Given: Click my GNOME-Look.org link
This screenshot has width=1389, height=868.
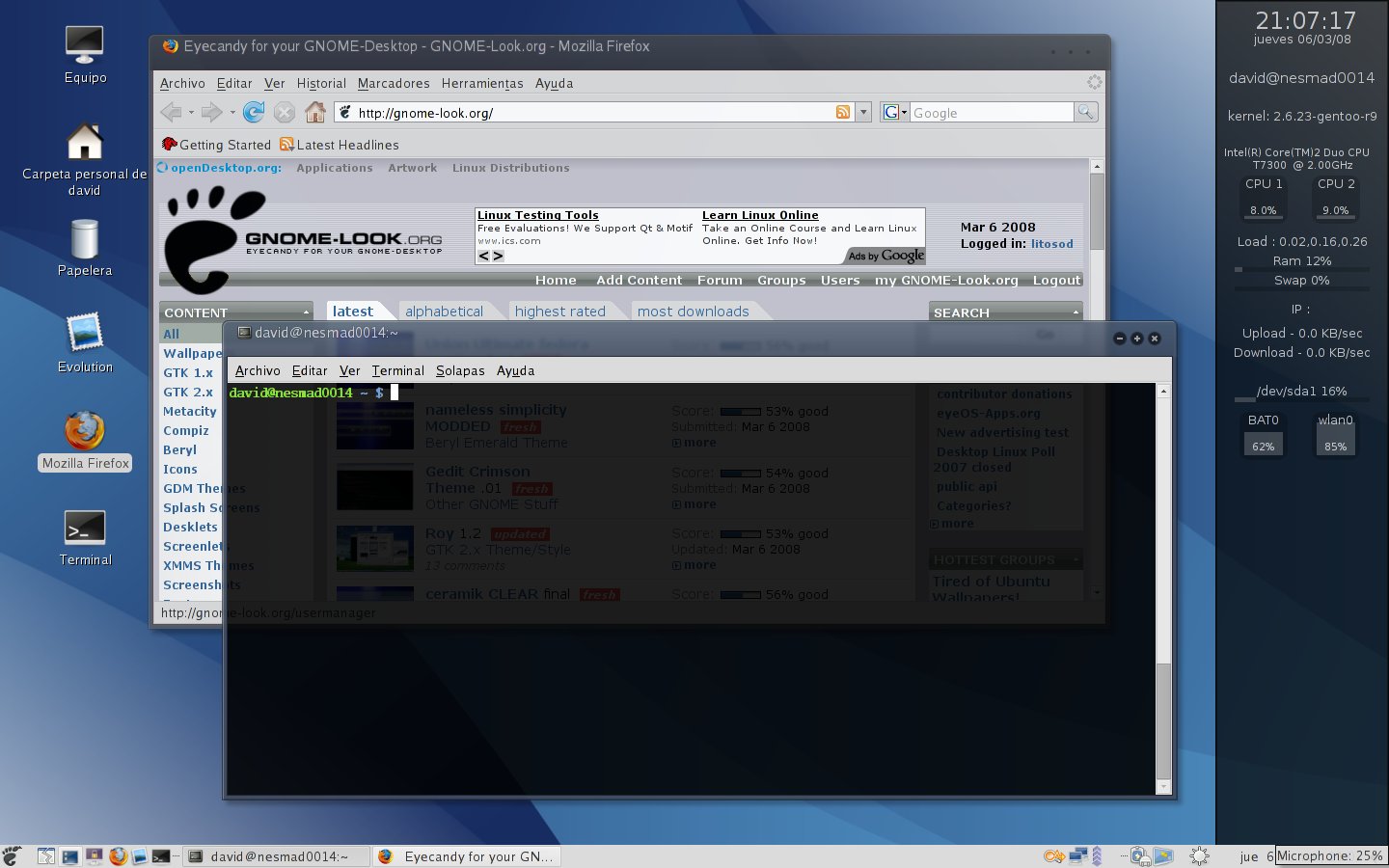Looking at the screenshot, I should tap(946, 280).
